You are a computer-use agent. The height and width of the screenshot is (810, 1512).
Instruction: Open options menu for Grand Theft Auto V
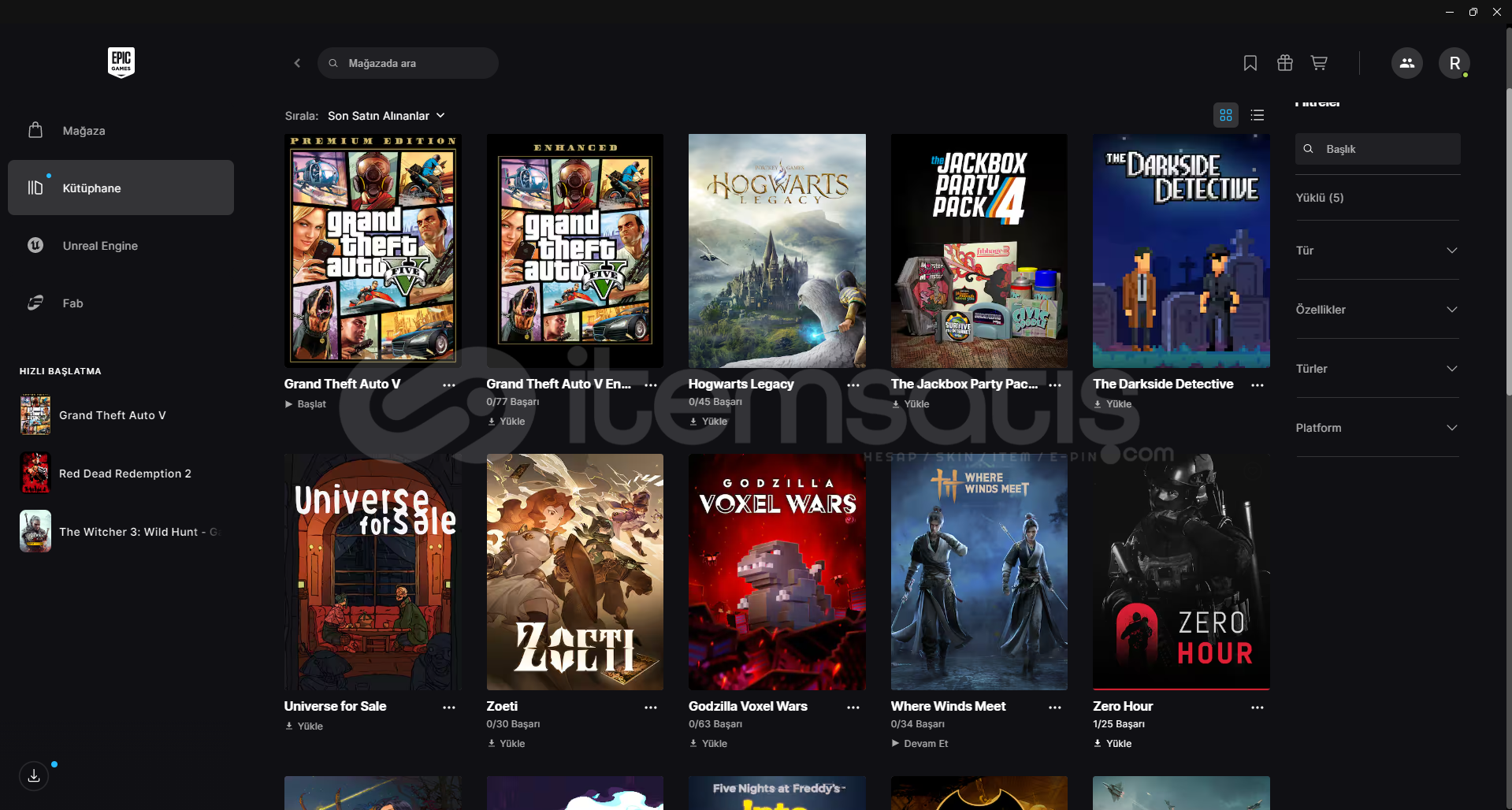coord(449,385)
